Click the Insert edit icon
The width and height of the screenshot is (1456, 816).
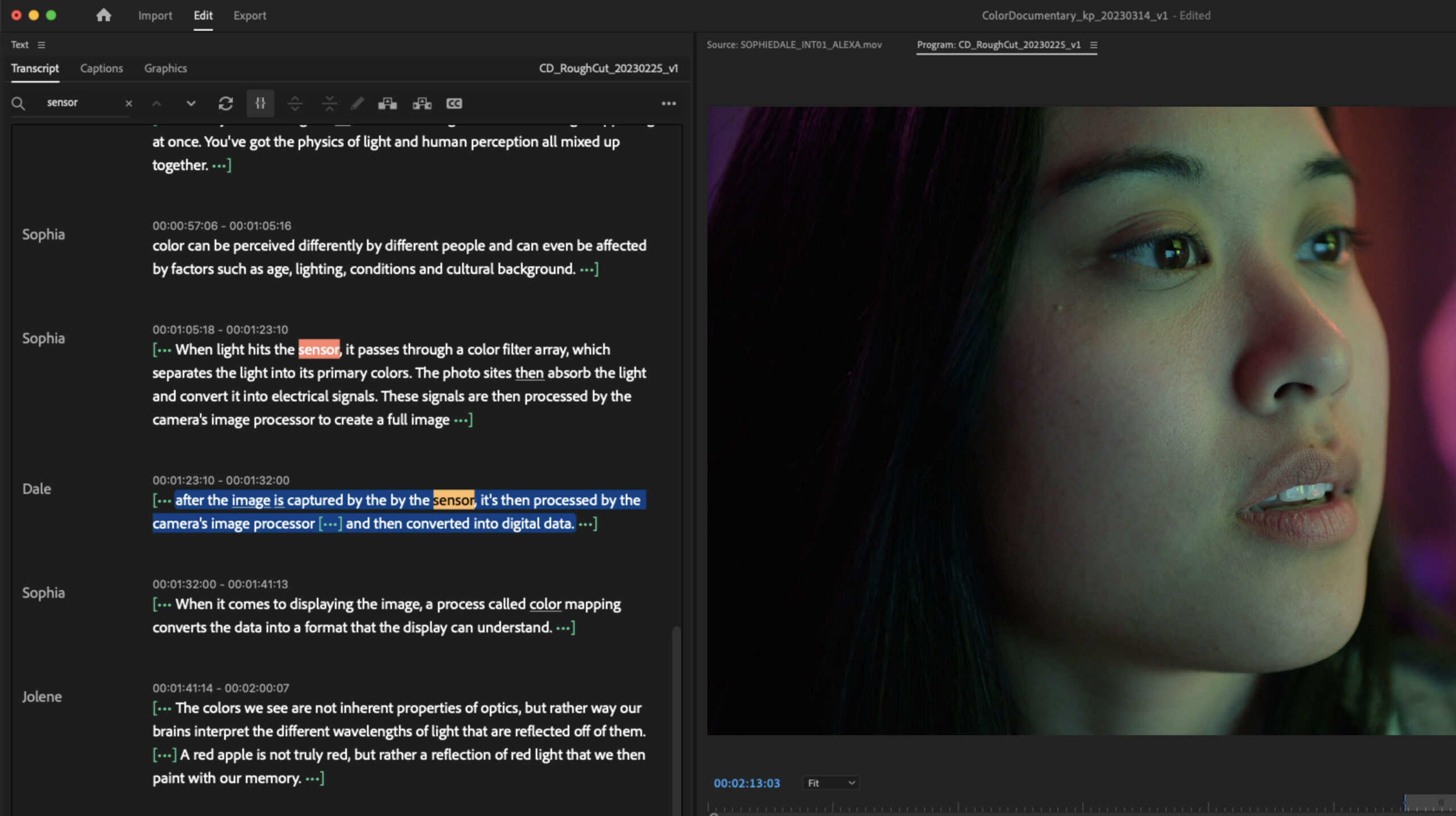tap(387, 103)
